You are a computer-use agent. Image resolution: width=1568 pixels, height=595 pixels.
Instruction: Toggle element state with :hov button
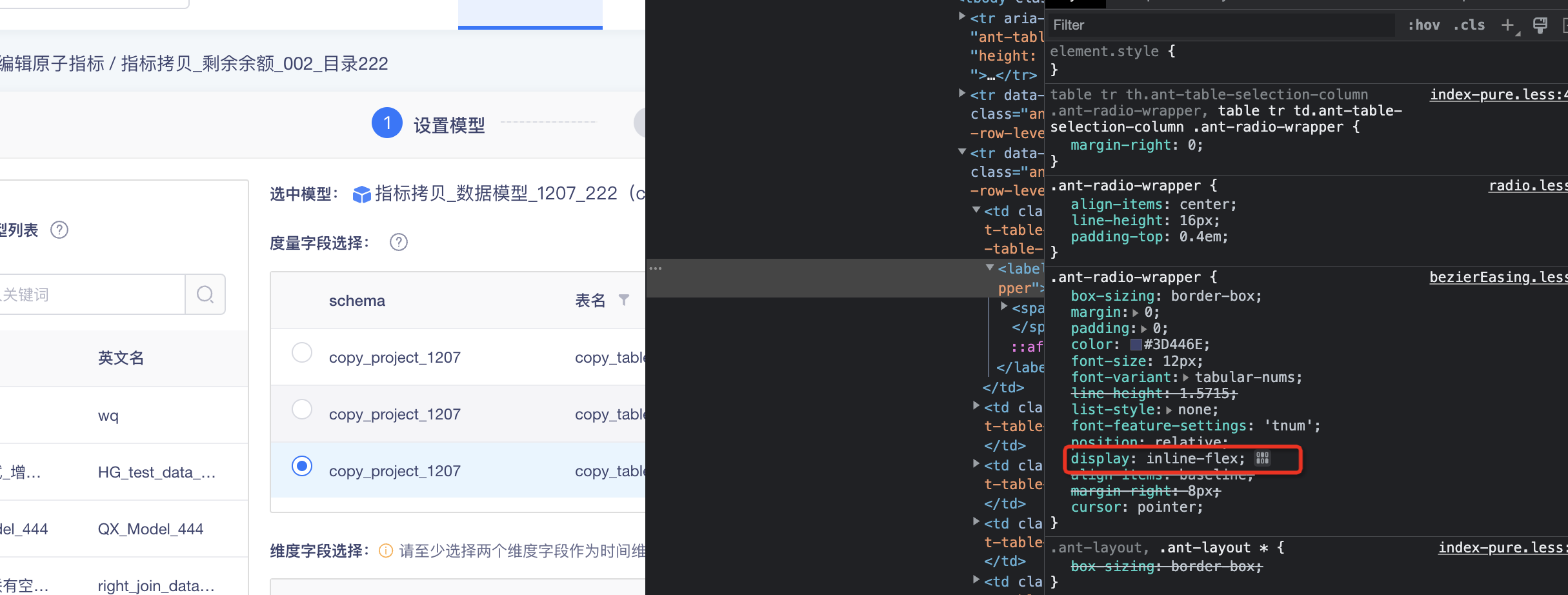coord(1423,25)
